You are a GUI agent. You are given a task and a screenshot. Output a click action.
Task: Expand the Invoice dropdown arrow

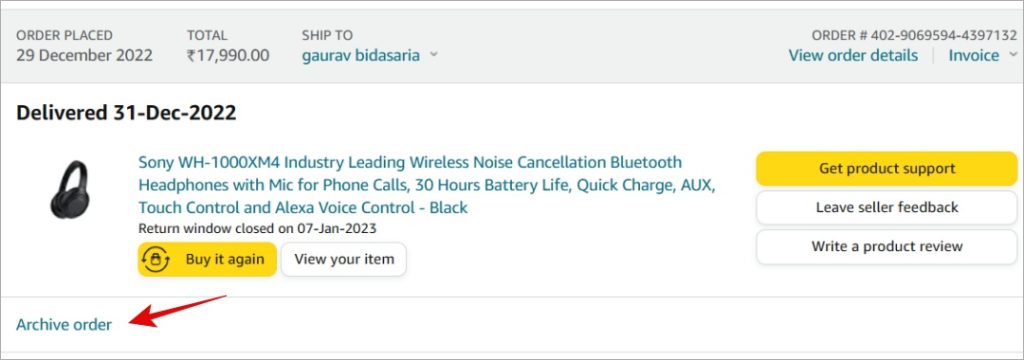(1013, 56)
